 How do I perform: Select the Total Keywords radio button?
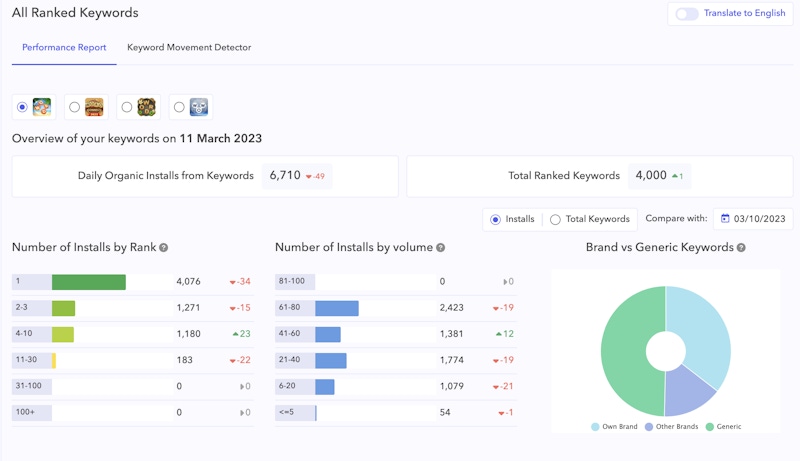(555, 219)
